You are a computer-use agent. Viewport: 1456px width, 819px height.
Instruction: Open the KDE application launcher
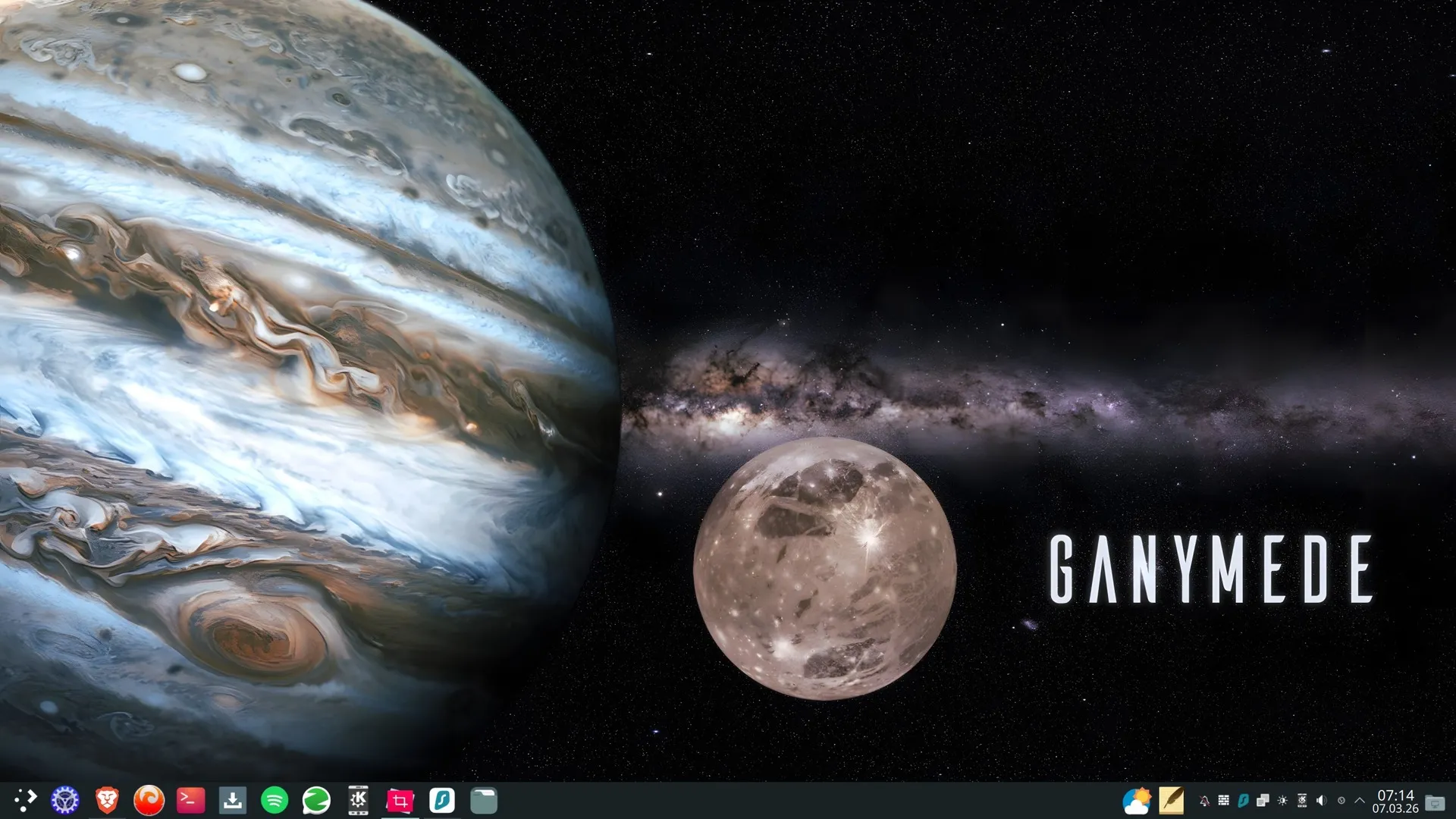coord(25,800)
